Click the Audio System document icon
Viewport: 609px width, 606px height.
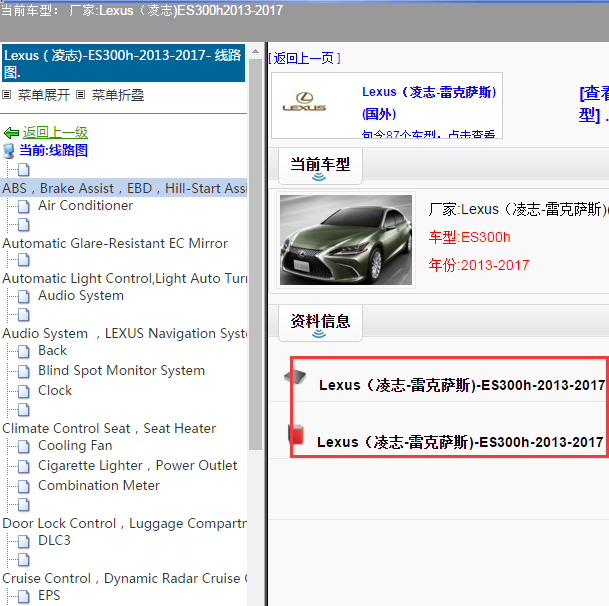(x=24, y=296)
